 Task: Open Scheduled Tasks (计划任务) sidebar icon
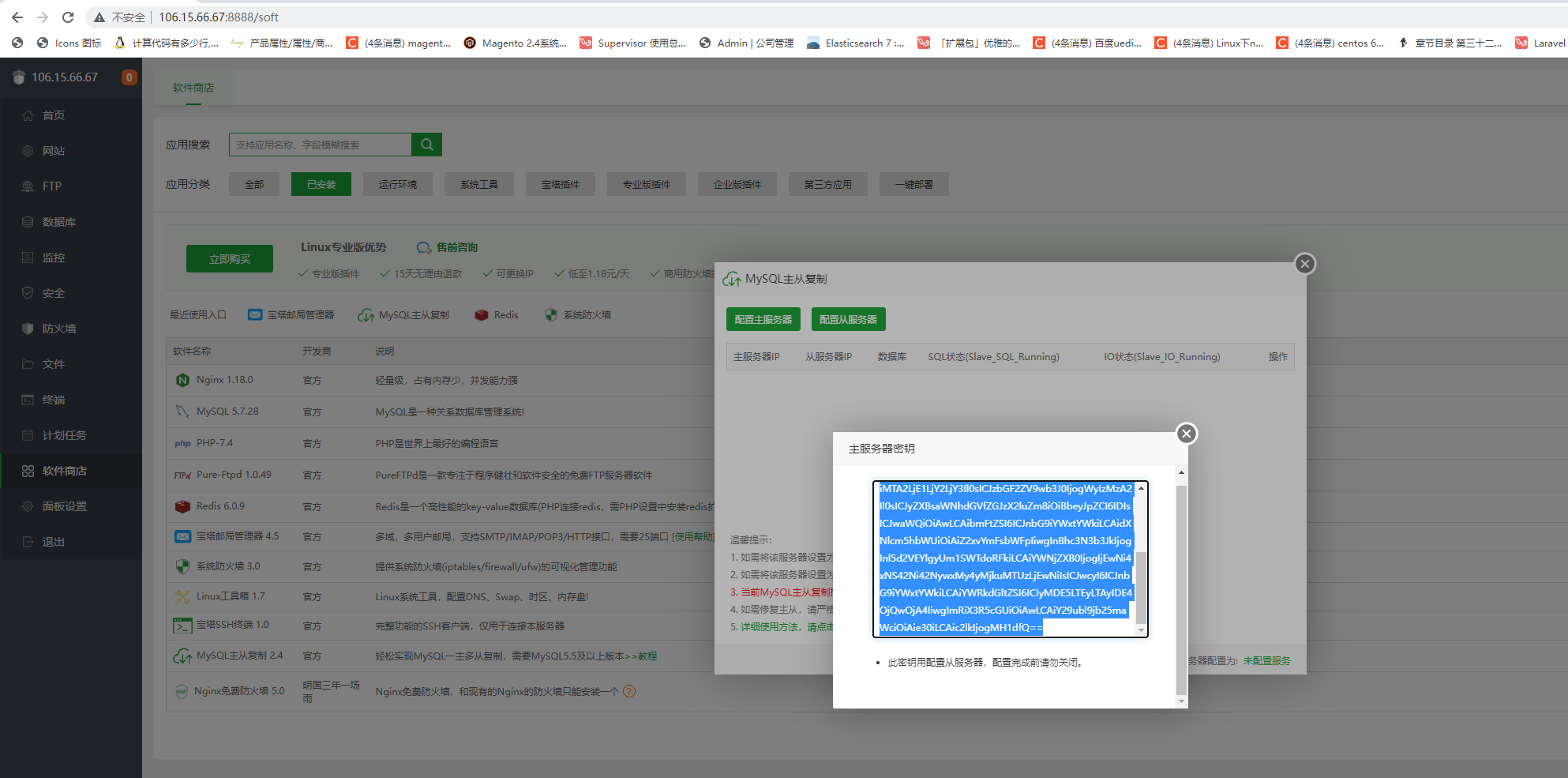tap(28, 435)
